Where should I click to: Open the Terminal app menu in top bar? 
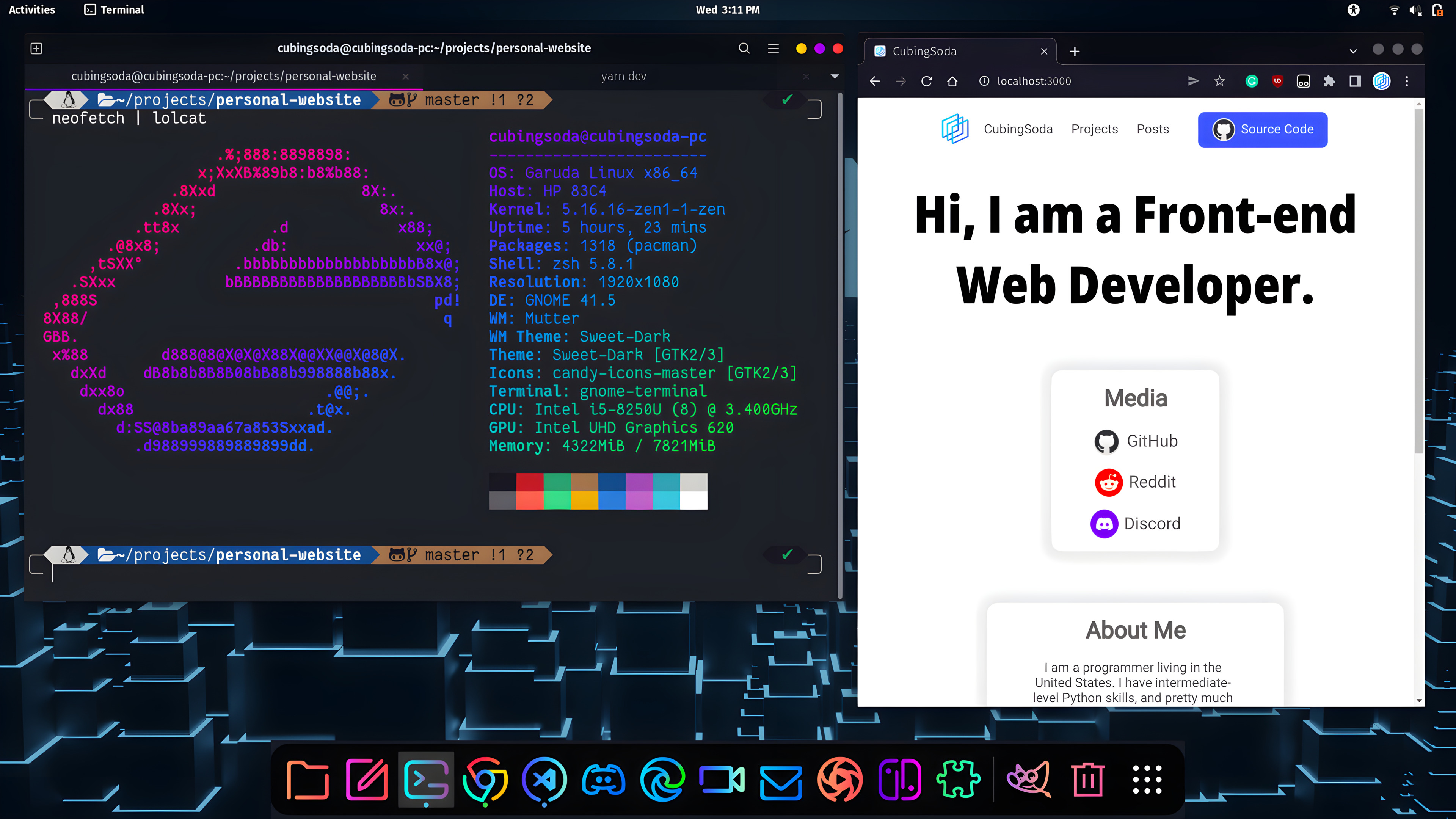click(x=114, y=9)
